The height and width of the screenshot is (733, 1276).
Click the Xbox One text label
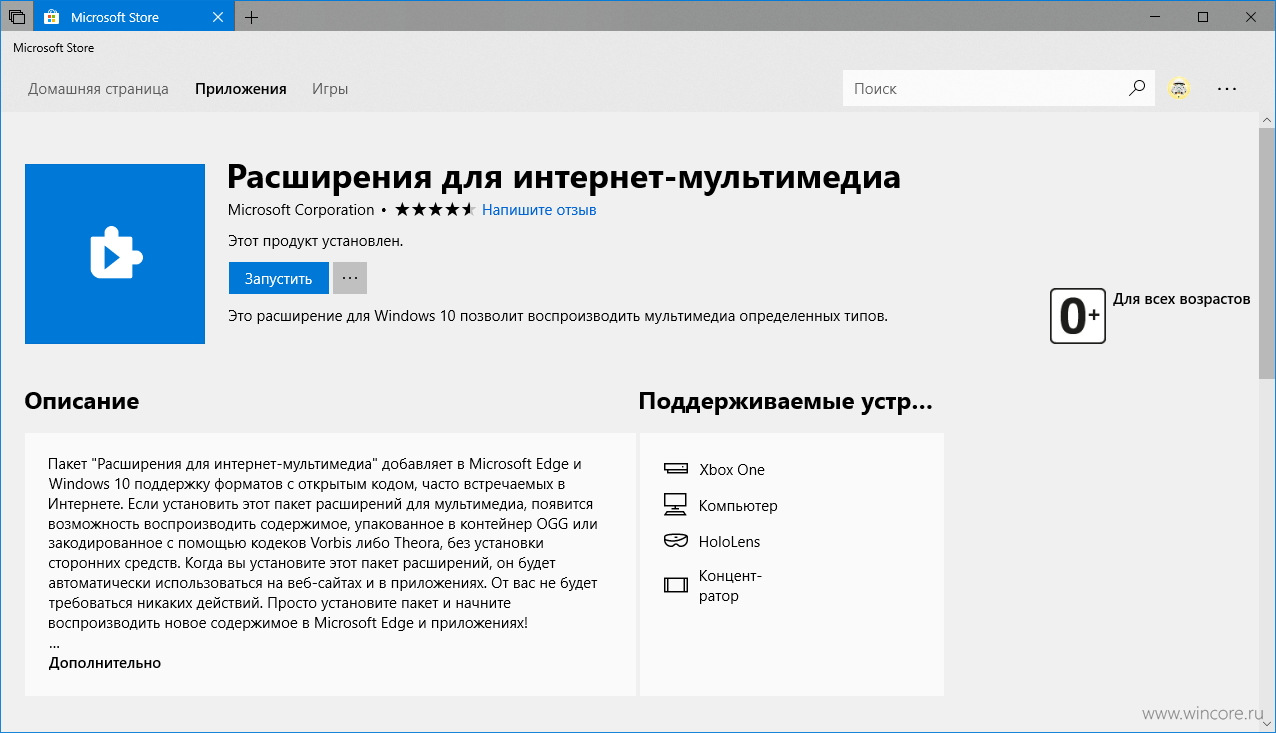click(x=732, y=470)
